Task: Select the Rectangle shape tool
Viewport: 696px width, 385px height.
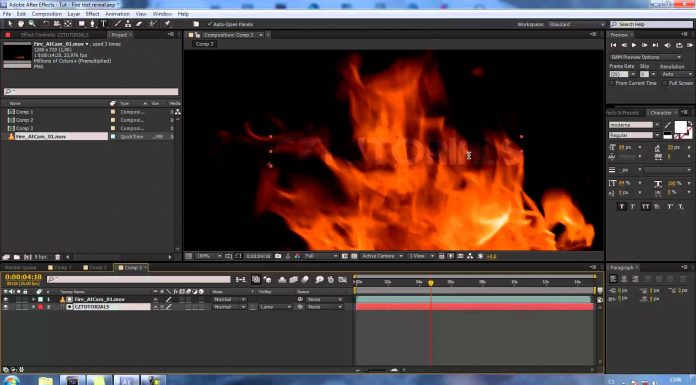Action: click(x=82, y=24)
